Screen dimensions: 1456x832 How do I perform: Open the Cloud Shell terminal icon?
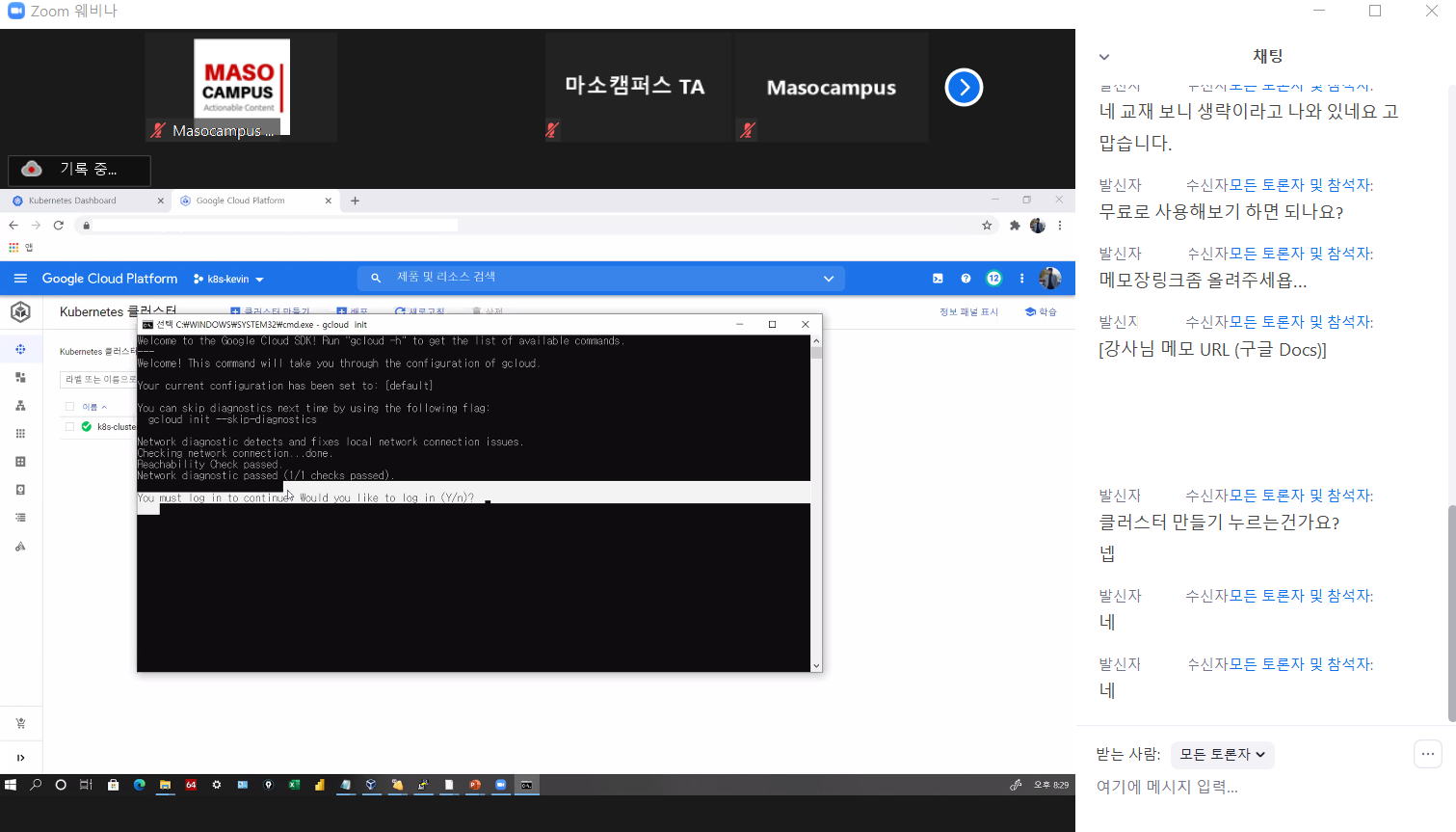[x=938, y=279]
